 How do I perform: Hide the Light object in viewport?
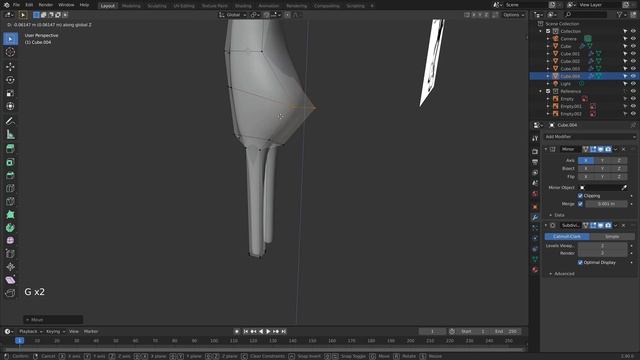pyautogui.click(x=633, y=84)
